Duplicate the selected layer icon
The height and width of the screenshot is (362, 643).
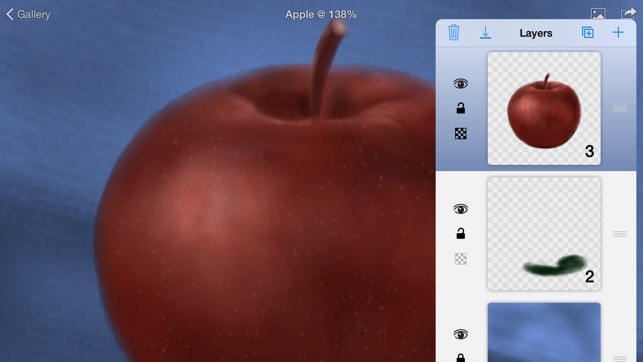(x=588, y=32)
